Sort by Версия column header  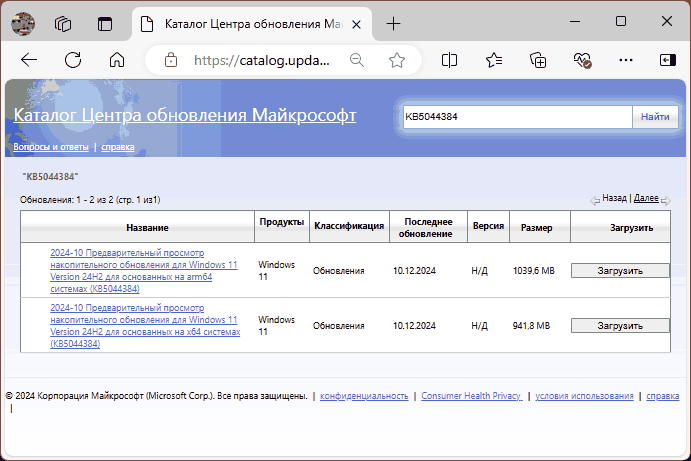click(488, 226)
